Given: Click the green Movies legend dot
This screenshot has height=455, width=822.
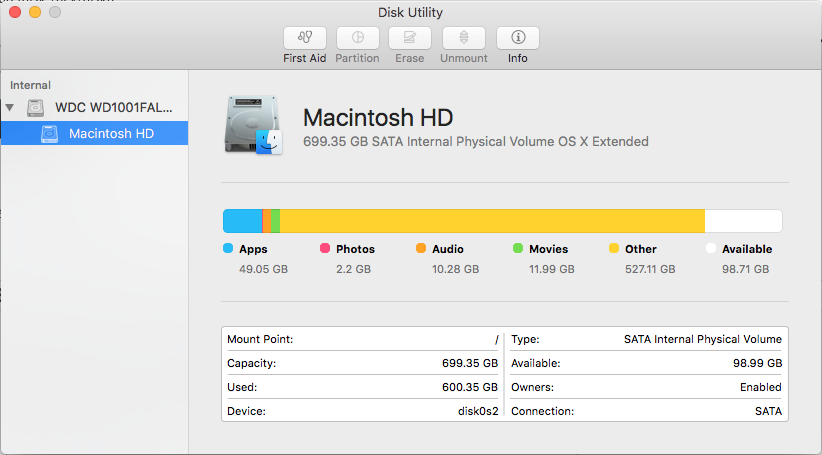Looking at the screenshot, I should (x=518, y=249).
